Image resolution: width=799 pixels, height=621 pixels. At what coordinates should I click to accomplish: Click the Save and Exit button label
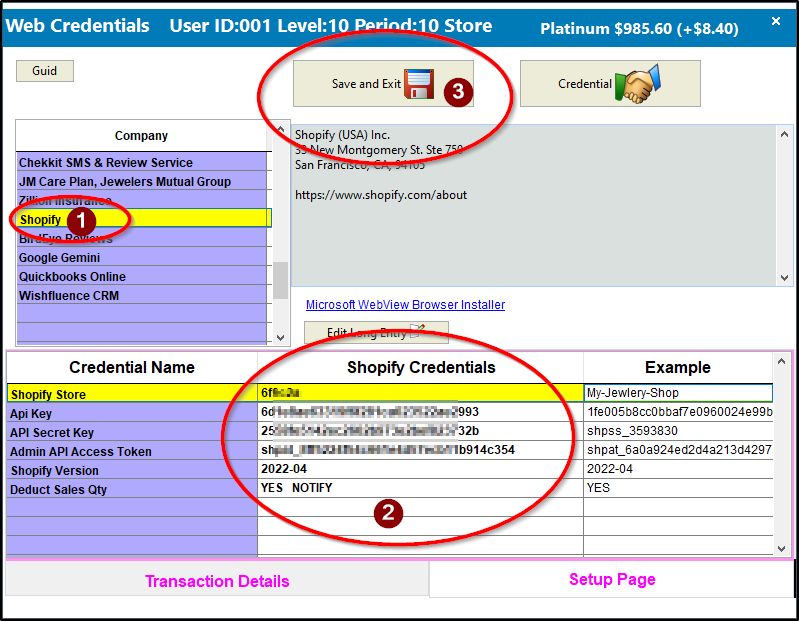click(366, 84)
